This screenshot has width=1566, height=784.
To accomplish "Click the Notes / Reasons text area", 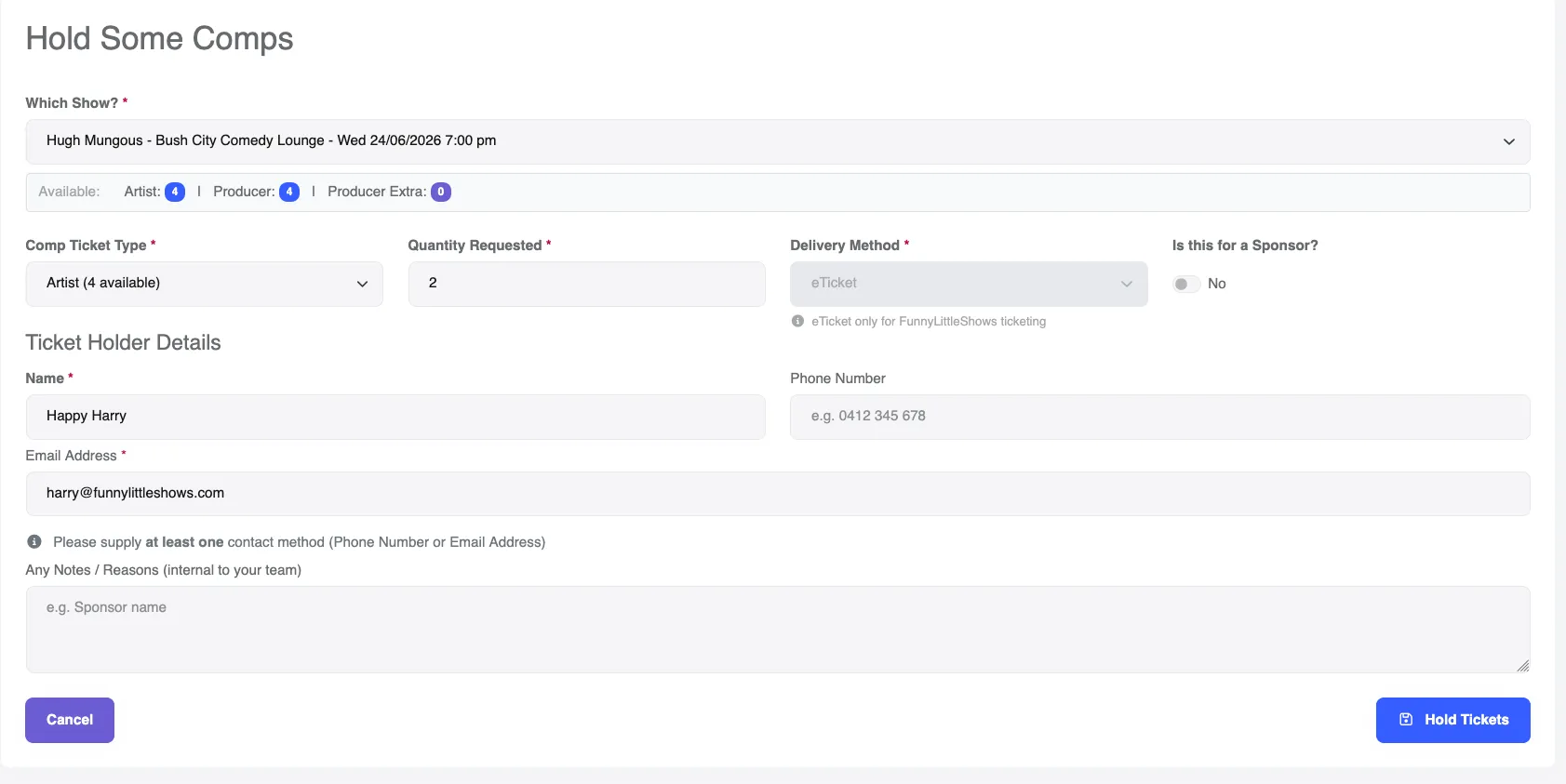I will [777, 630].
